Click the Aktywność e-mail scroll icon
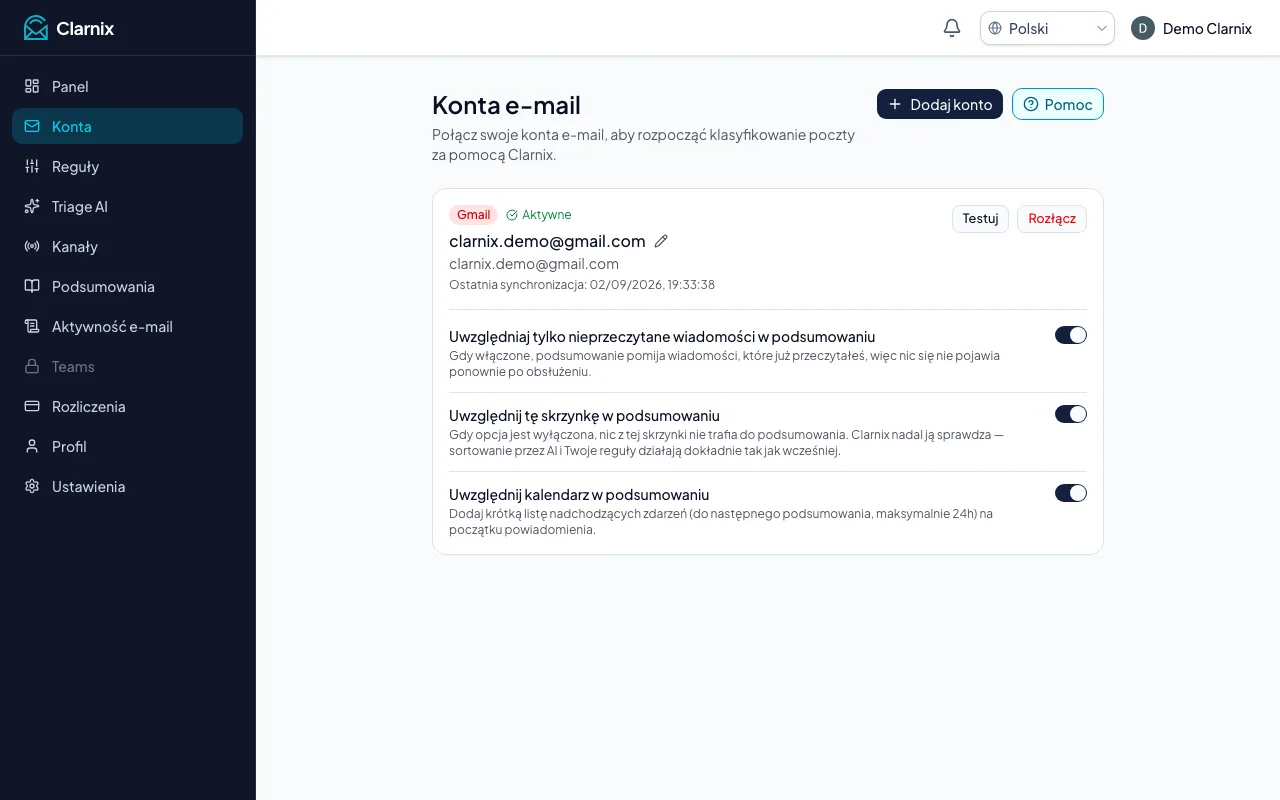1280x800 pixels. [32, 326]
